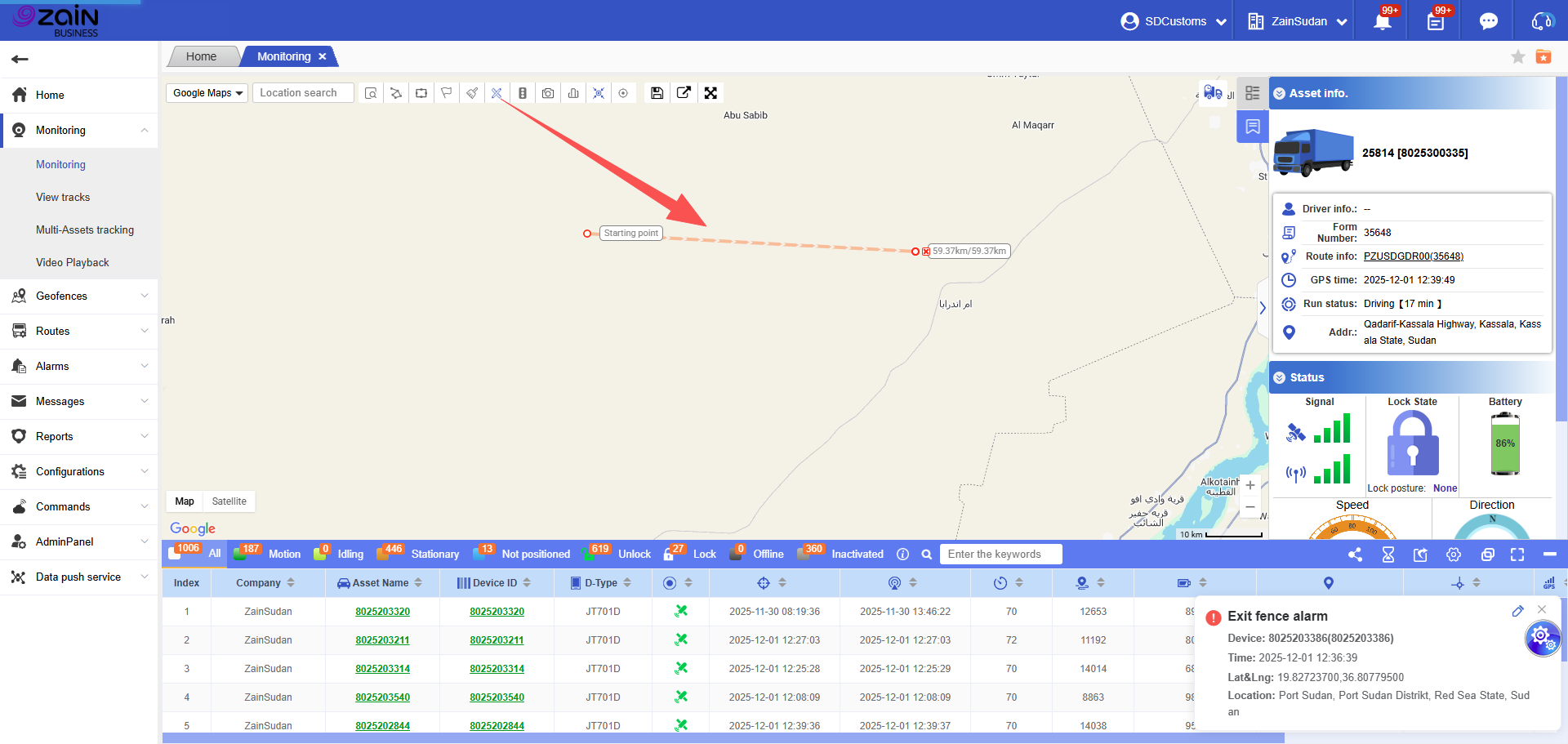Switch to the Home tab
Image resolution: width=1568 pixels, height=744 pixels.
point(201,56)
